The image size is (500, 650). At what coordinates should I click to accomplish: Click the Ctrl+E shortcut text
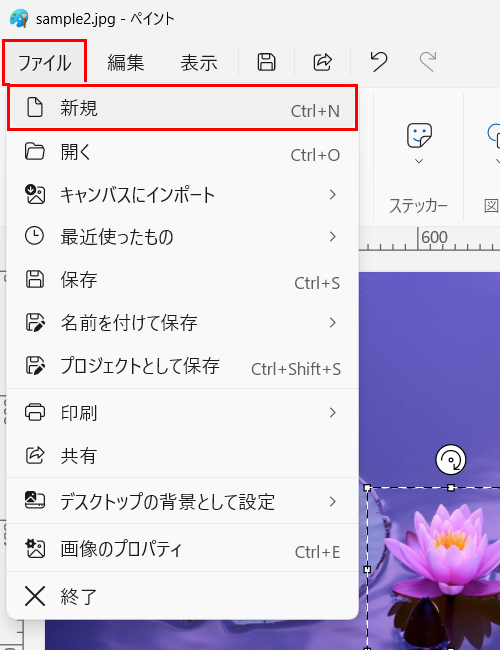point(317,552)
